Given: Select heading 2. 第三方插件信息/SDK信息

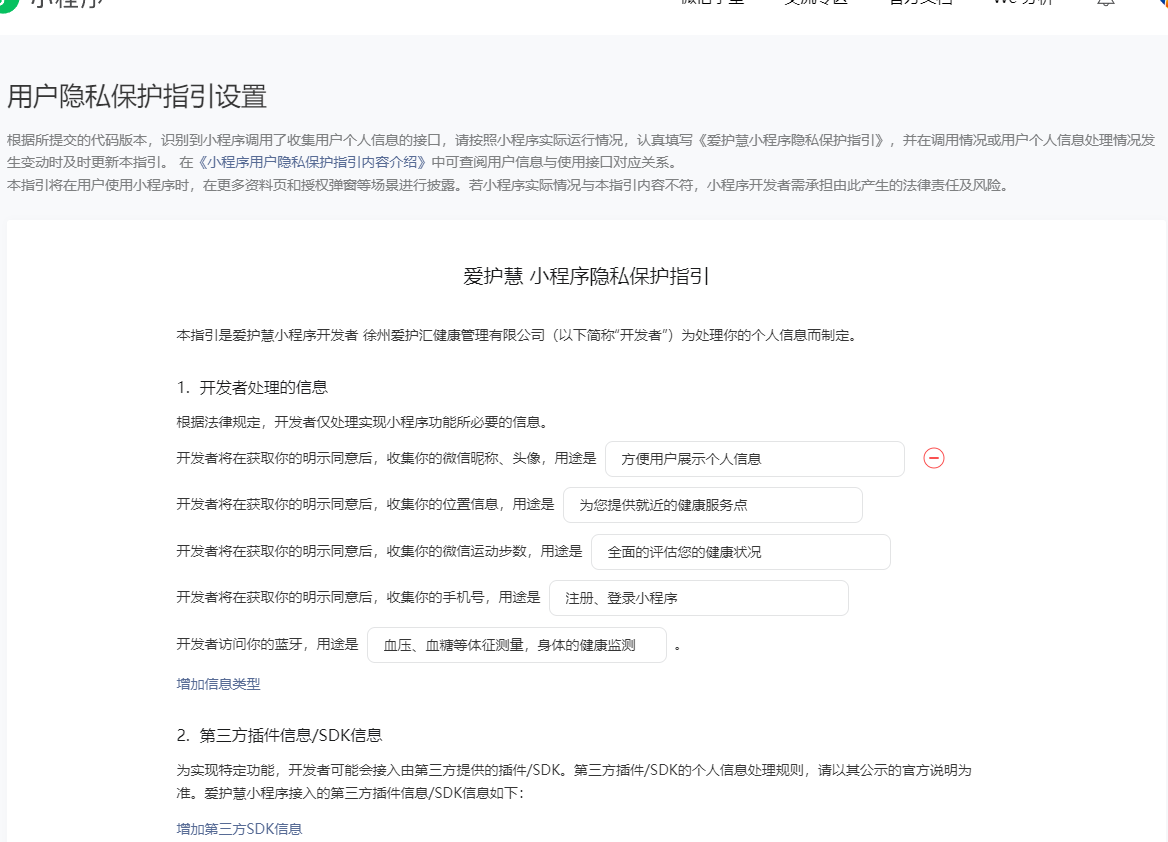Looking at the screenshot, I should (279, 735).
